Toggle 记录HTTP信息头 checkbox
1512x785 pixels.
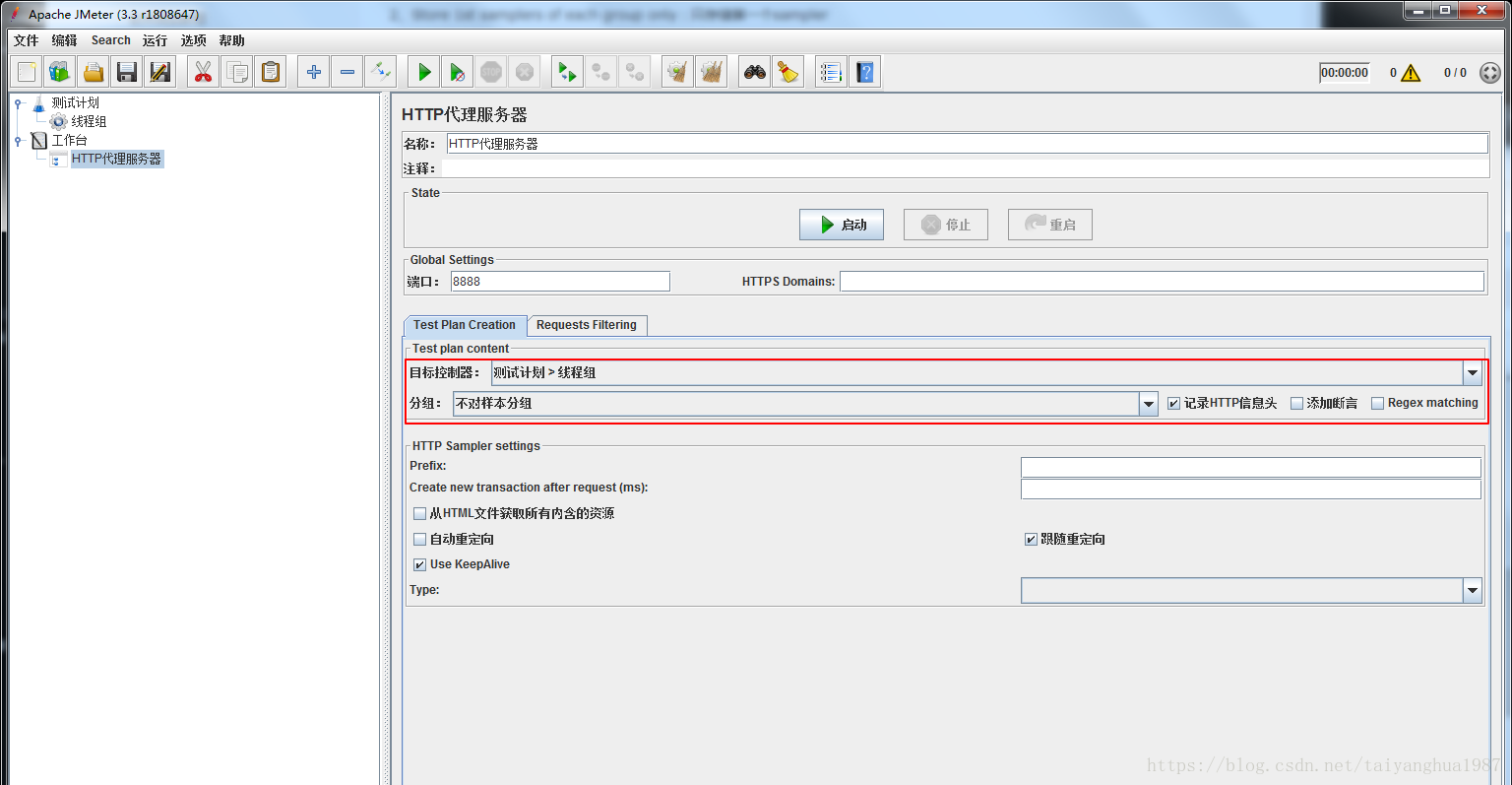click(1173, 404)
